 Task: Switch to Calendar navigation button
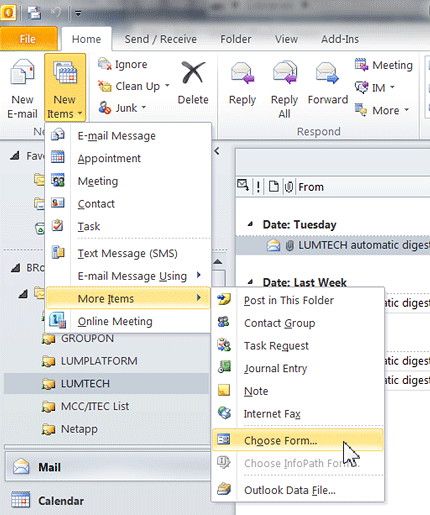[x=107, y=501]
